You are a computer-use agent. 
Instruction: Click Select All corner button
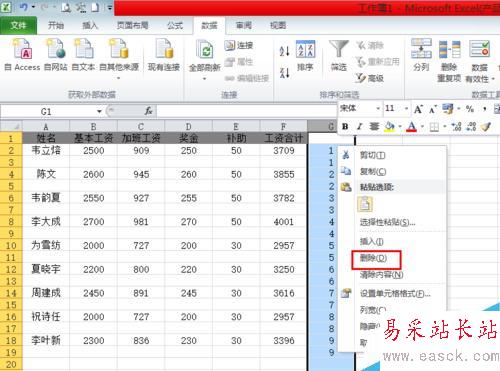coord(11,127)
